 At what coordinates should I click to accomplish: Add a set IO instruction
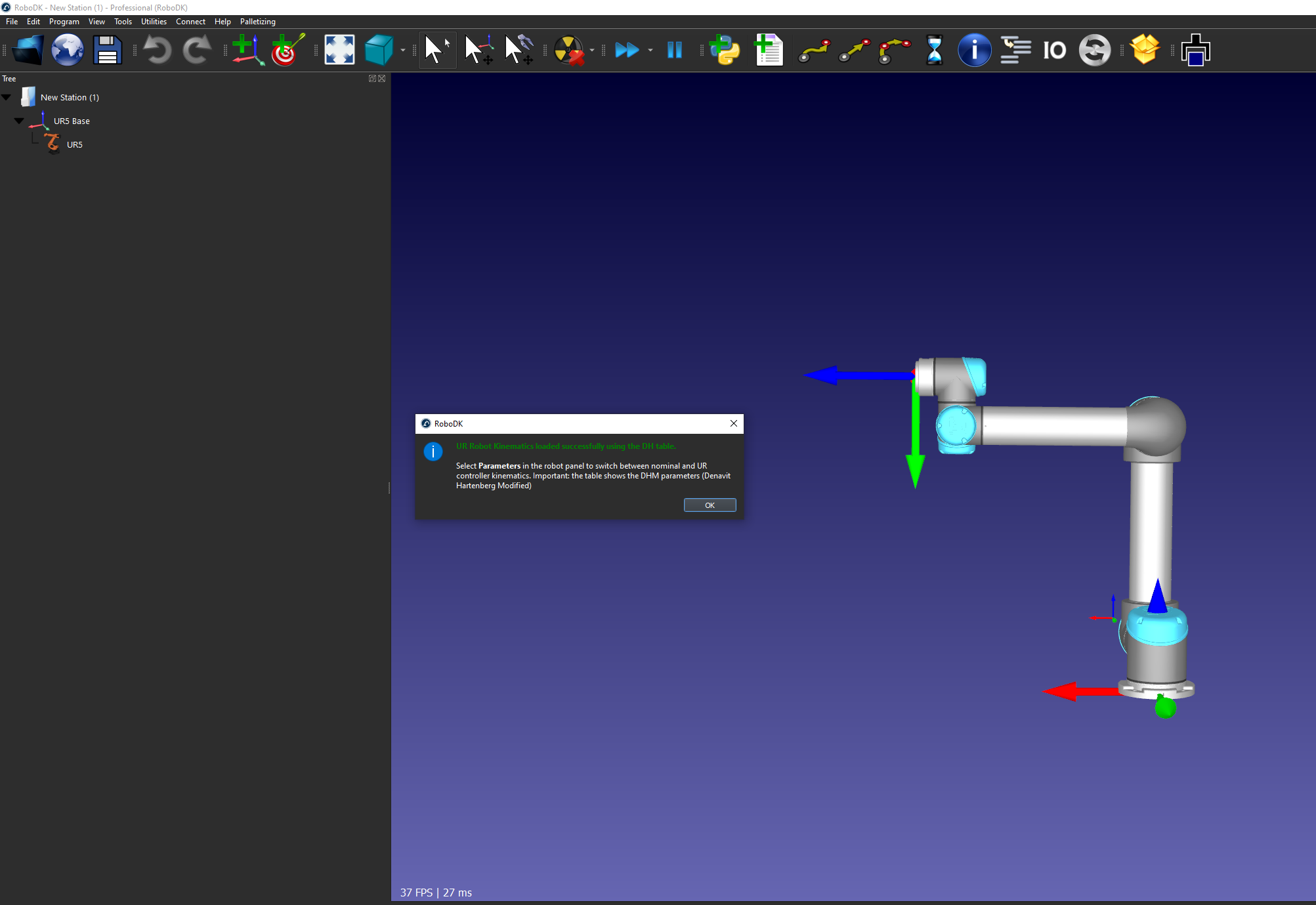click(1054, 50)
